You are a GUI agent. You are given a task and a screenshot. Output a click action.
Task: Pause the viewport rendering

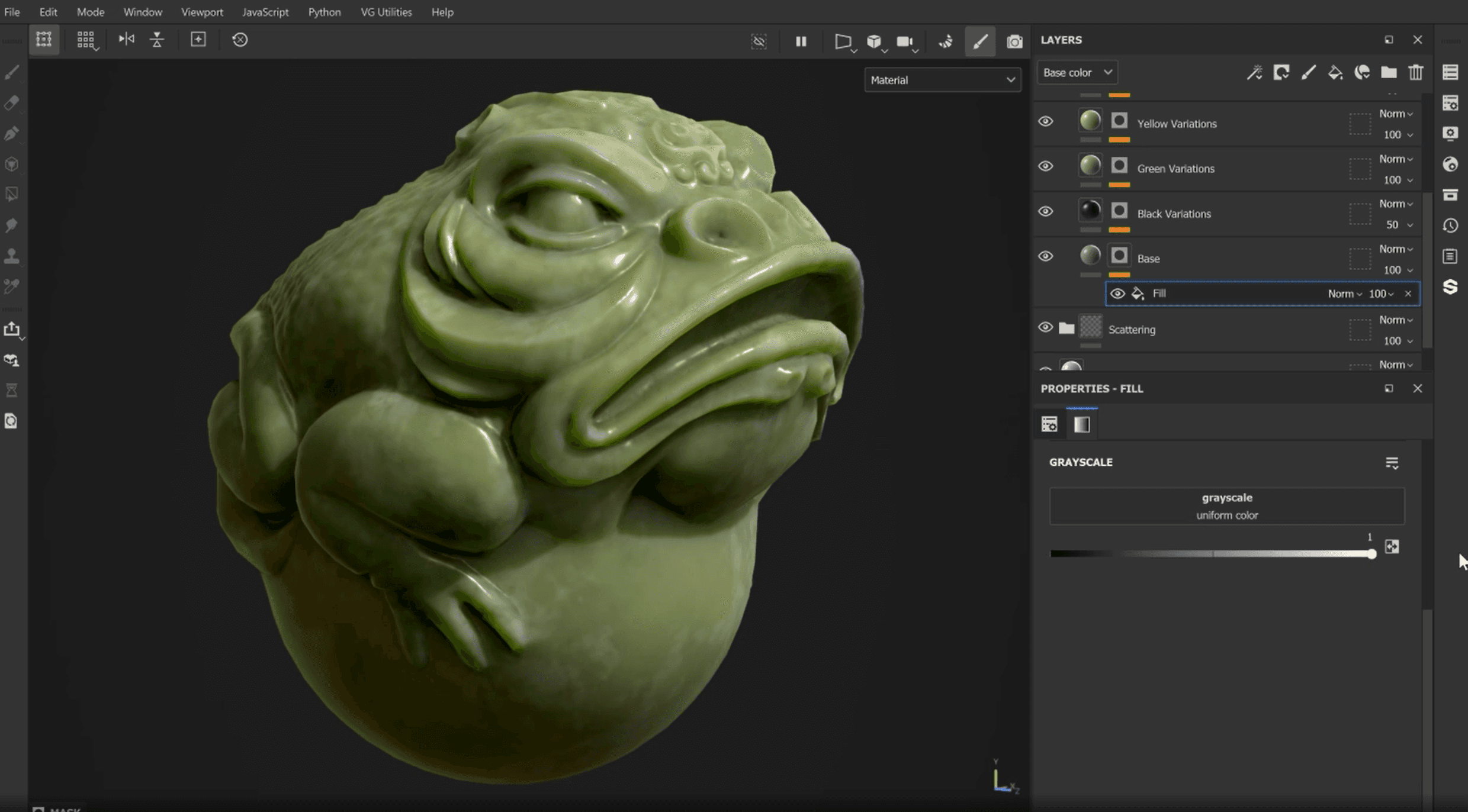tap(801, 41)
